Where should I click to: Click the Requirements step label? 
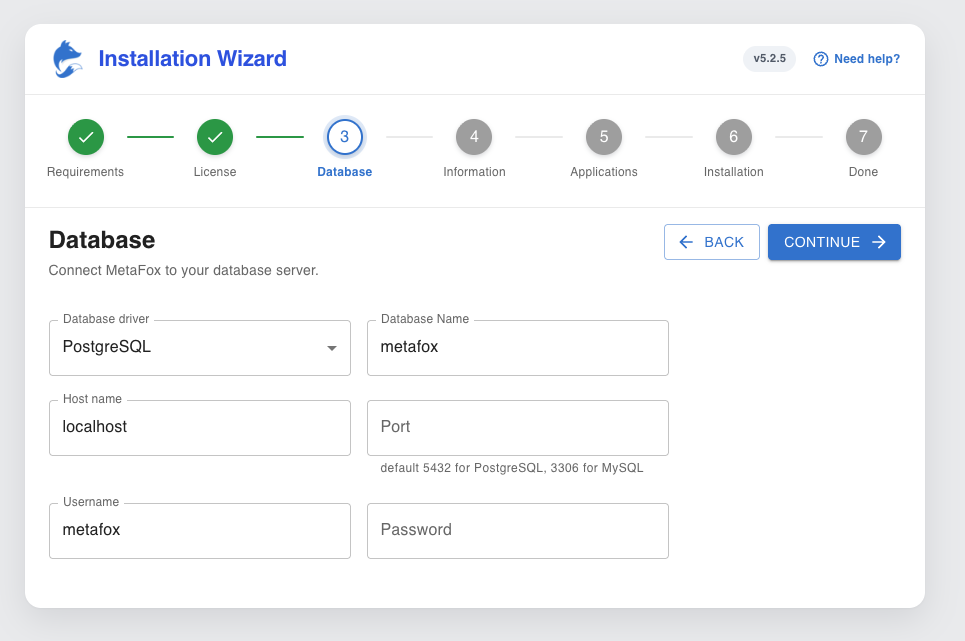point(86,172)
